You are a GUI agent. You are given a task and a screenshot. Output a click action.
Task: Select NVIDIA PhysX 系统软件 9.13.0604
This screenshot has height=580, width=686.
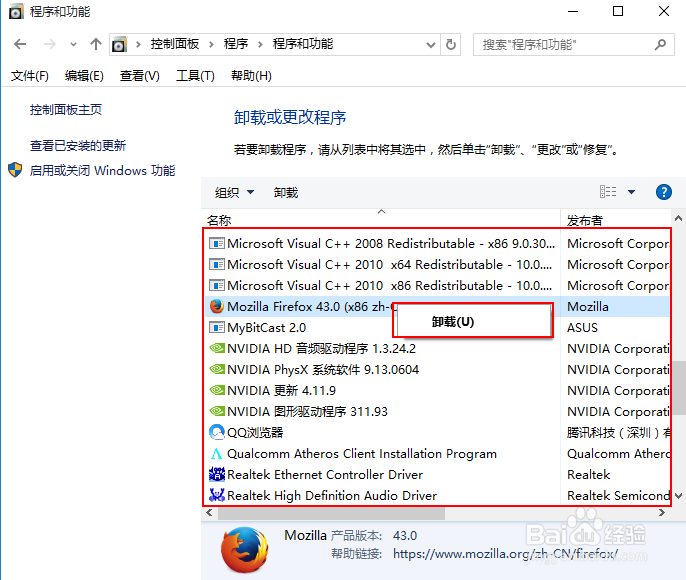(323, 370)
